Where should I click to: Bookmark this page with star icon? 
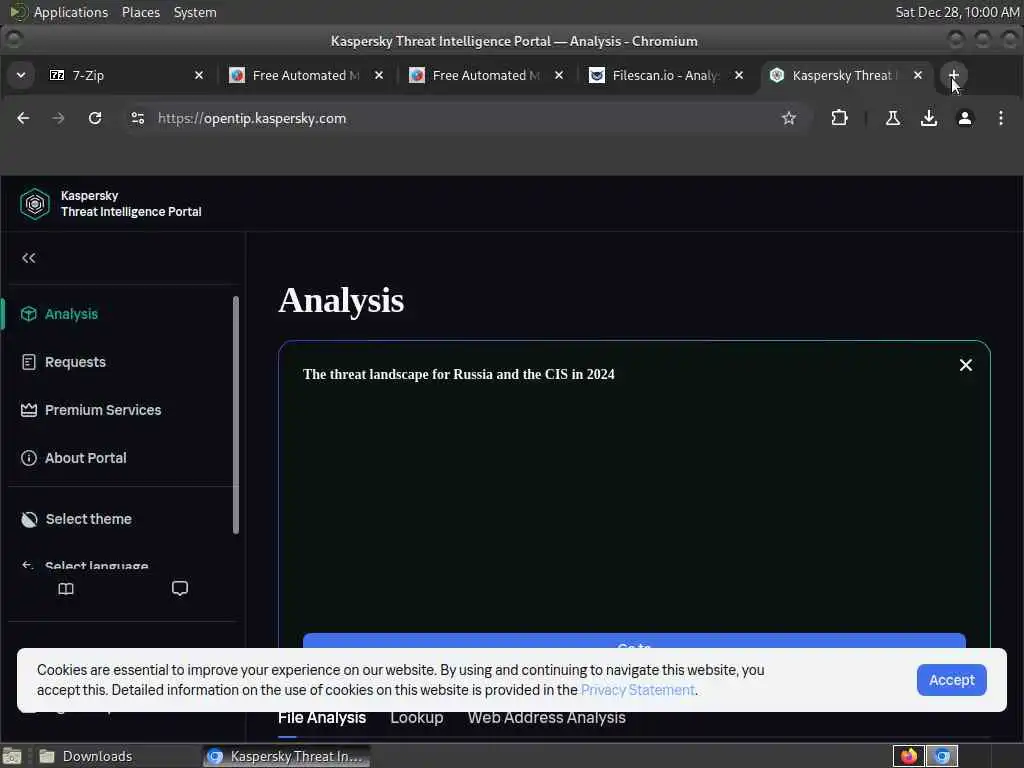coord(789,118)
